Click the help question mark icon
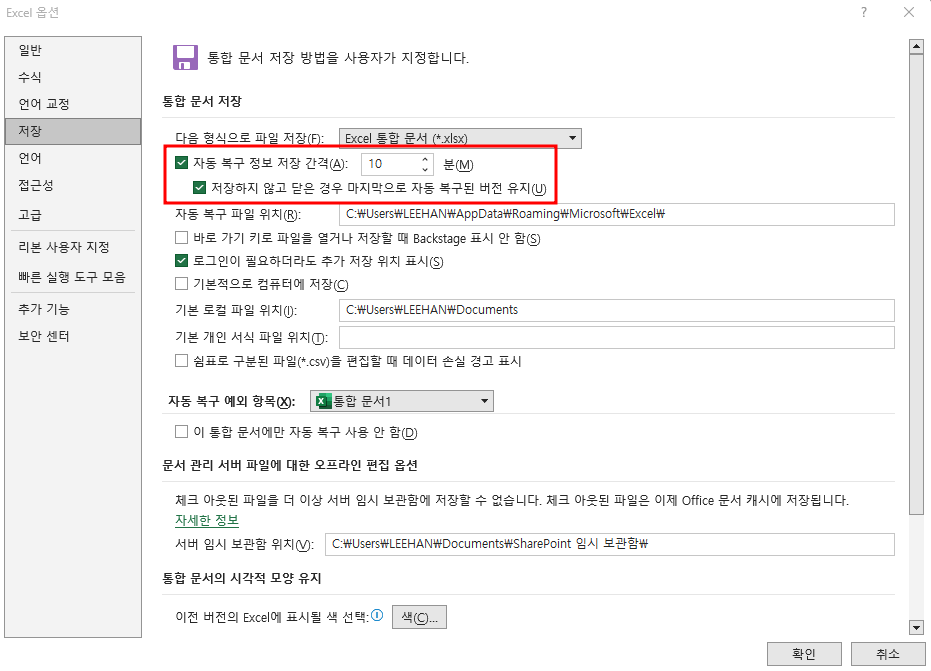 pos(864,12)
